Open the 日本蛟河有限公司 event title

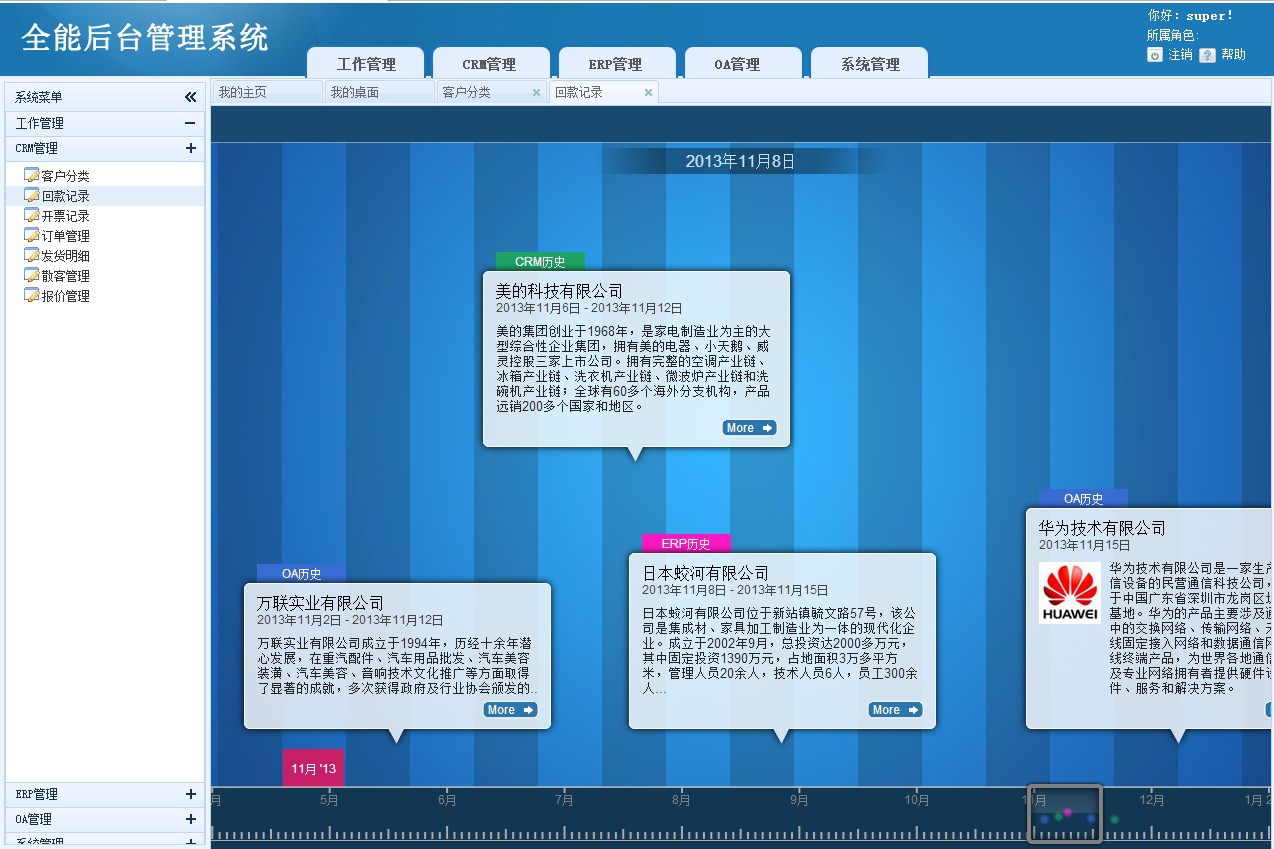tap(705, 573)
